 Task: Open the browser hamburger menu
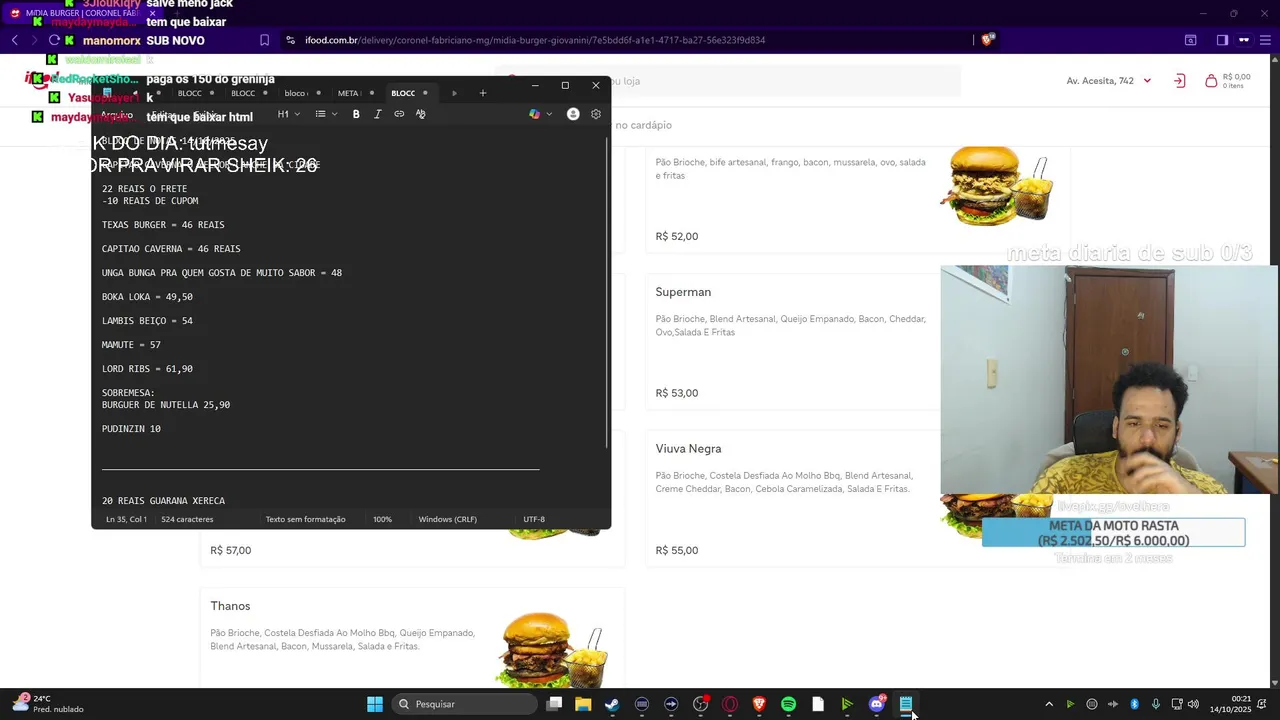(x=1265, y=40)
